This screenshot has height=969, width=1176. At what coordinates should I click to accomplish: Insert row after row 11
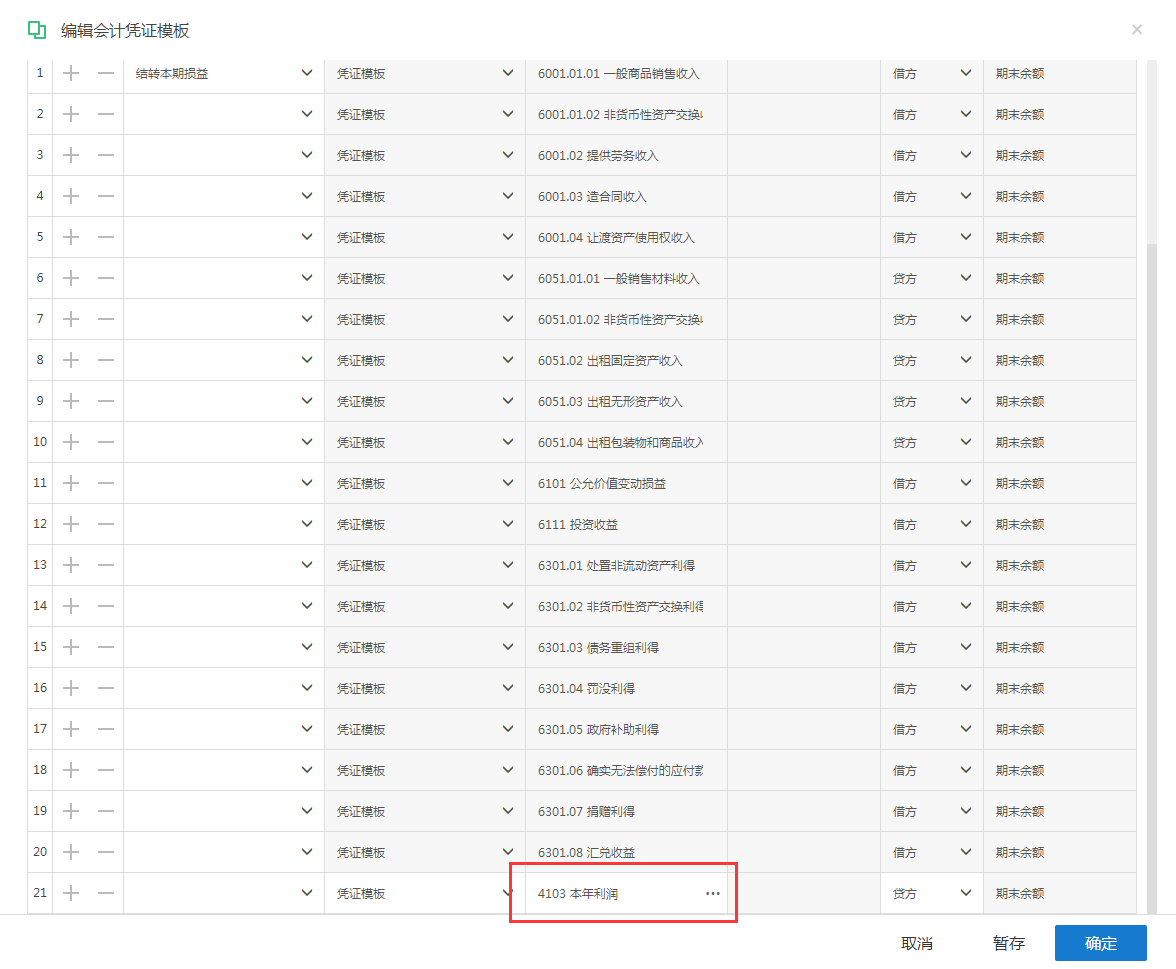tap(71, 483)
